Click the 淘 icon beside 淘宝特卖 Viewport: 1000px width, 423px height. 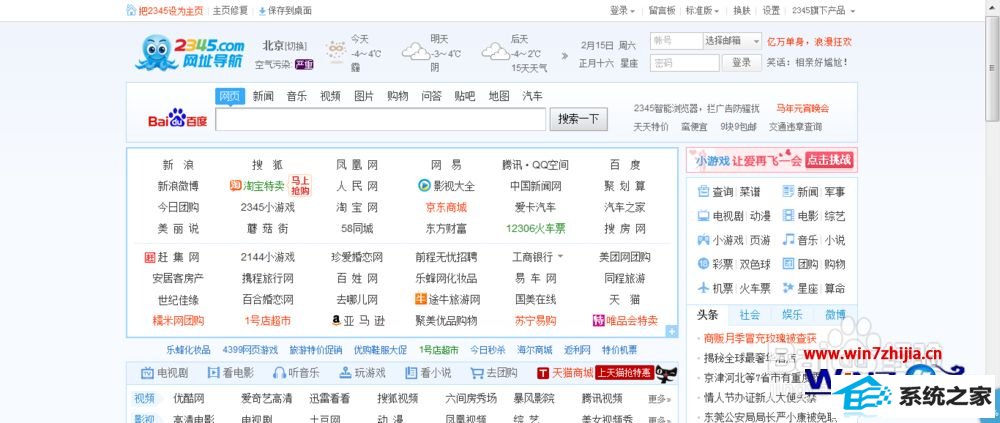click(235, 186)
